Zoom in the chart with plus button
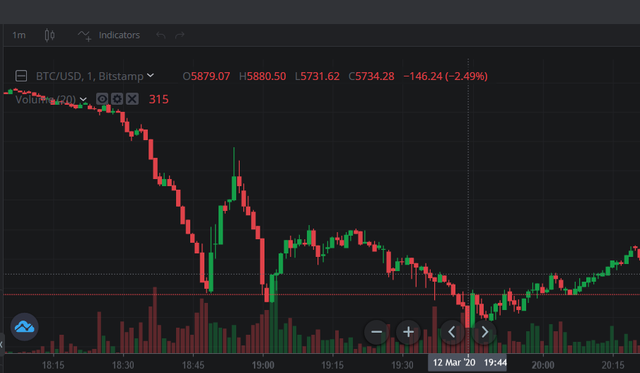Screen dimensions: 640x373 pos(408,332)
